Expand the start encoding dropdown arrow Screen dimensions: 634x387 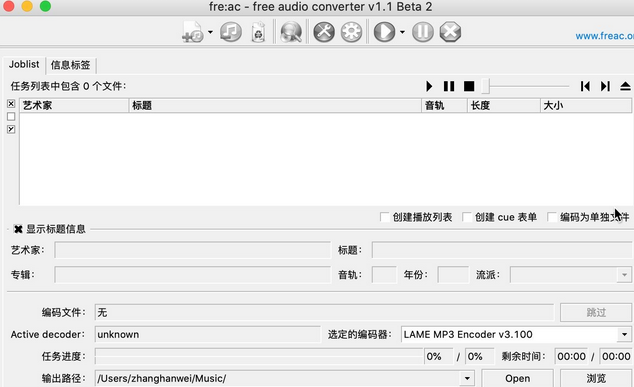(x=402, y=32)
